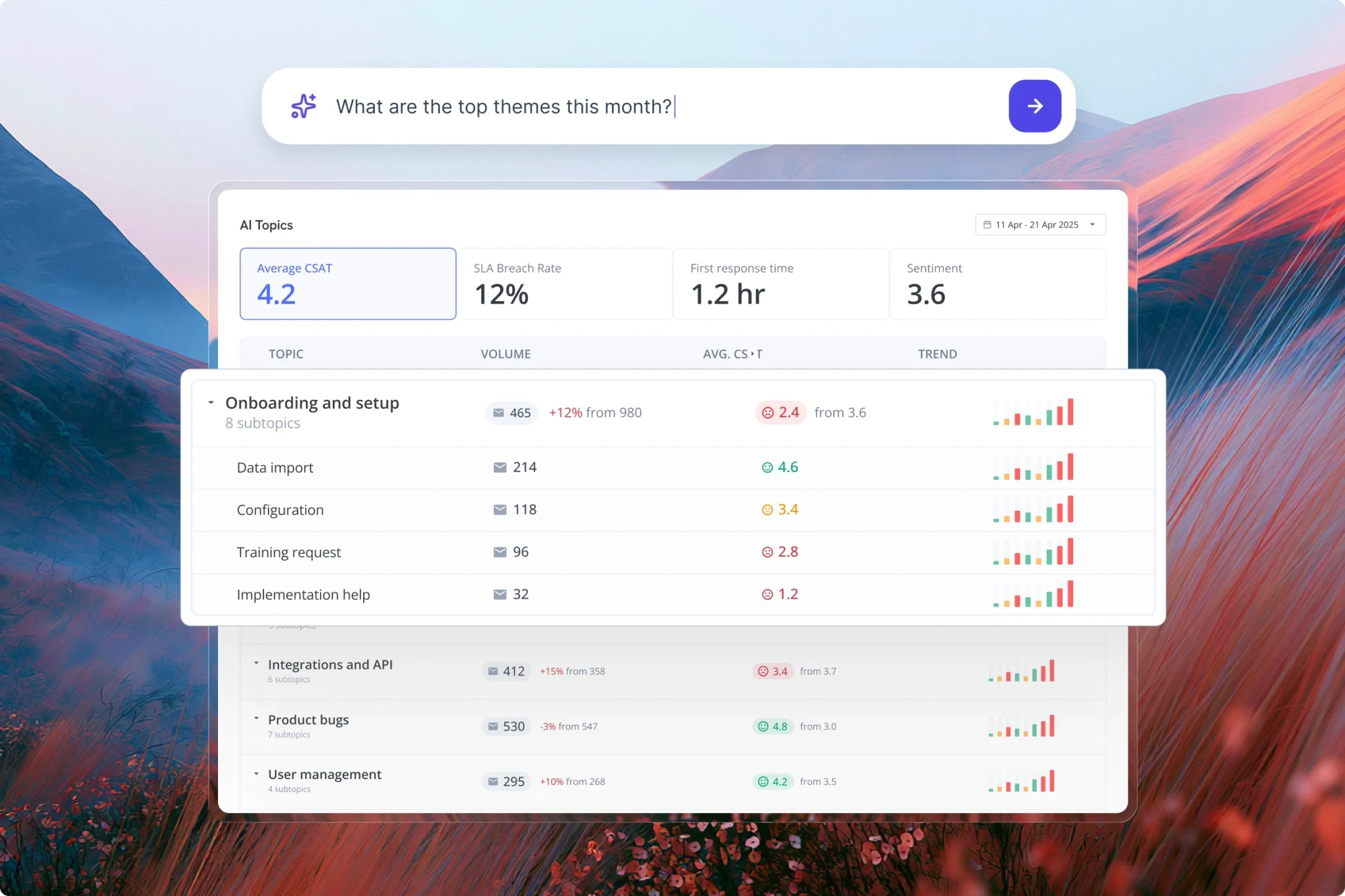Click the AI sparkle icon in search bar
The width and height of the screenshot is (1345, 896).
(303, 106)
